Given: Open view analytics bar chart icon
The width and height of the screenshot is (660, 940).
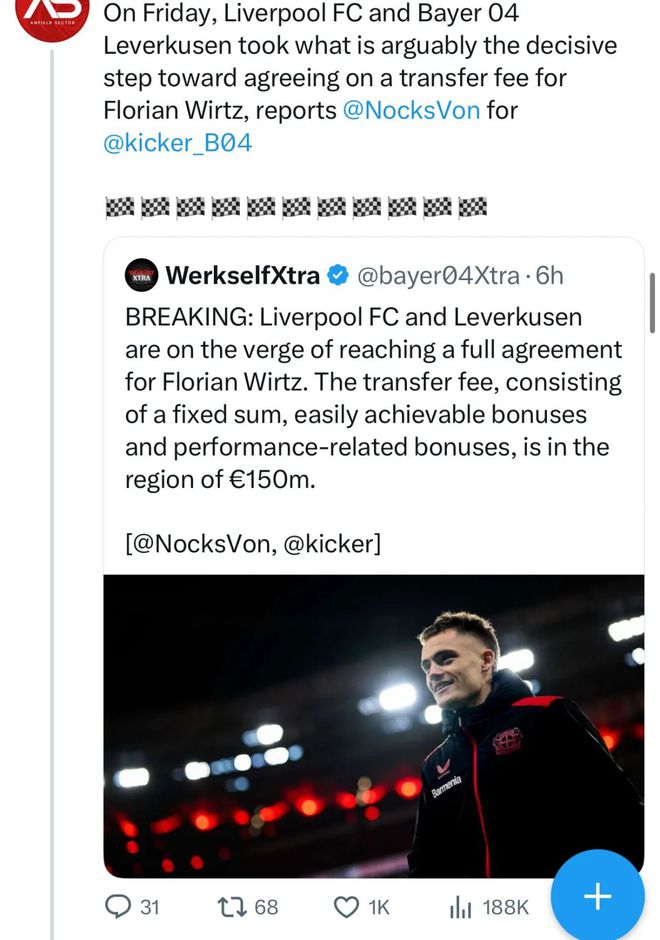Looking at the screenshot, I should tap(460, 907).
